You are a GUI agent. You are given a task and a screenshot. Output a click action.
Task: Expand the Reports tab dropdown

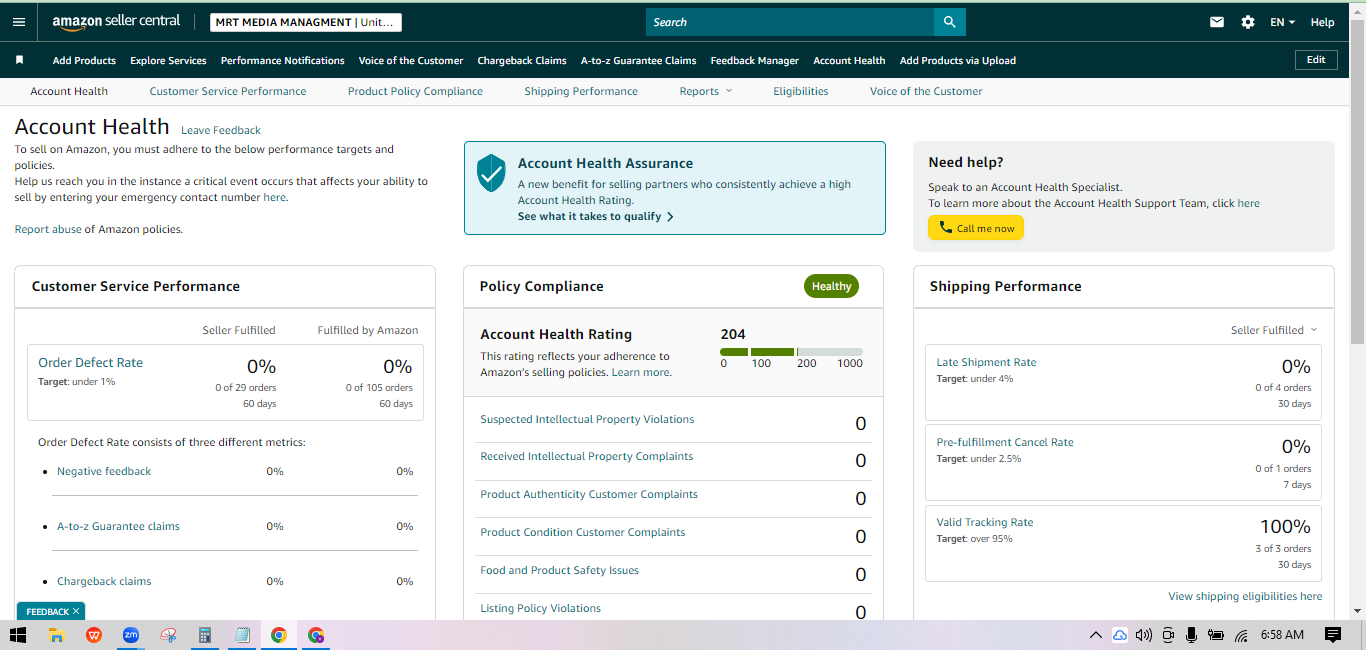pyautogui.click(x=706, y=91)
